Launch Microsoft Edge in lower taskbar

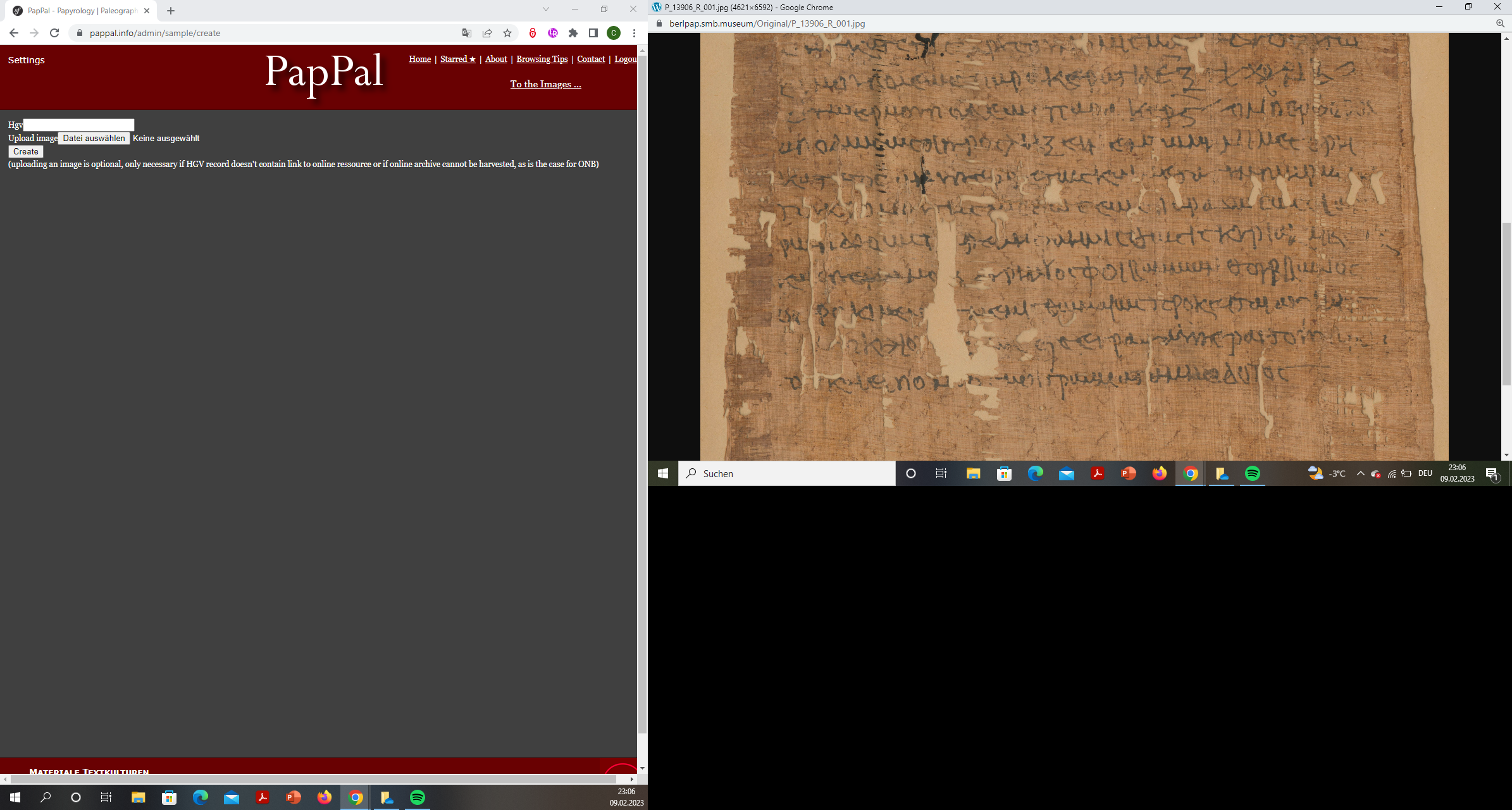click(200, 797)
